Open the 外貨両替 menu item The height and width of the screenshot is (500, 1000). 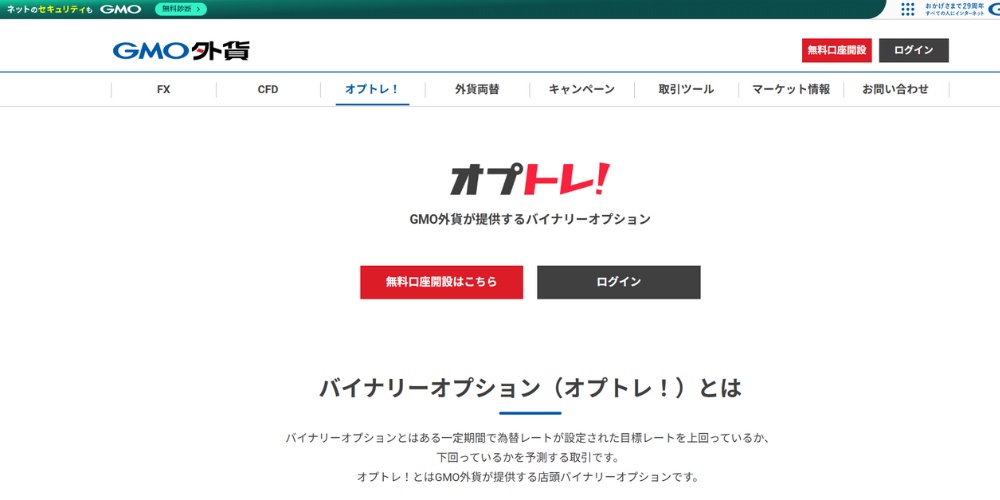pyautogui.click(x=477, y=89)
